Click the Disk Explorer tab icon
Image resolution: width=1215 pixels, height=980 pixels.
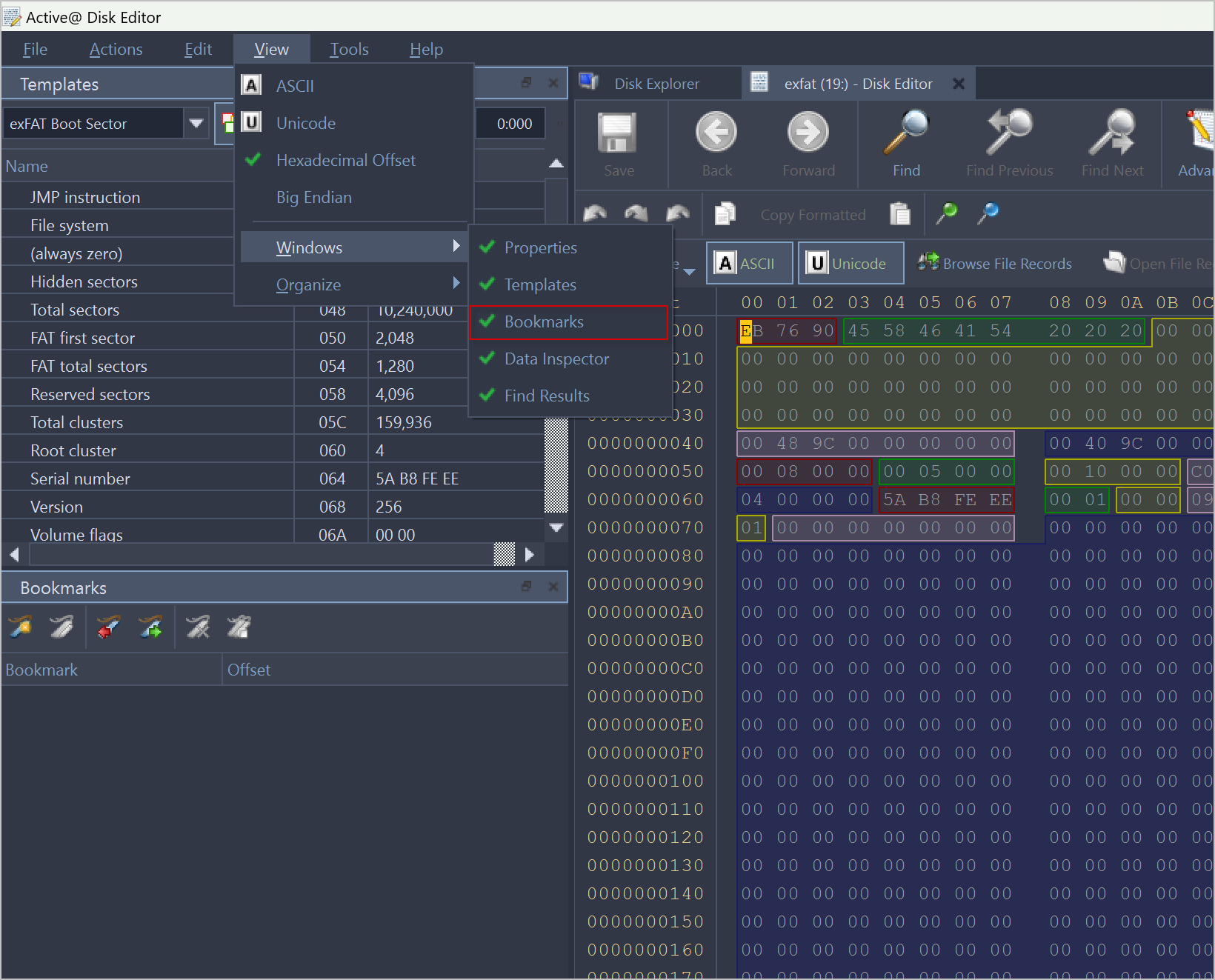click(589, 83)
